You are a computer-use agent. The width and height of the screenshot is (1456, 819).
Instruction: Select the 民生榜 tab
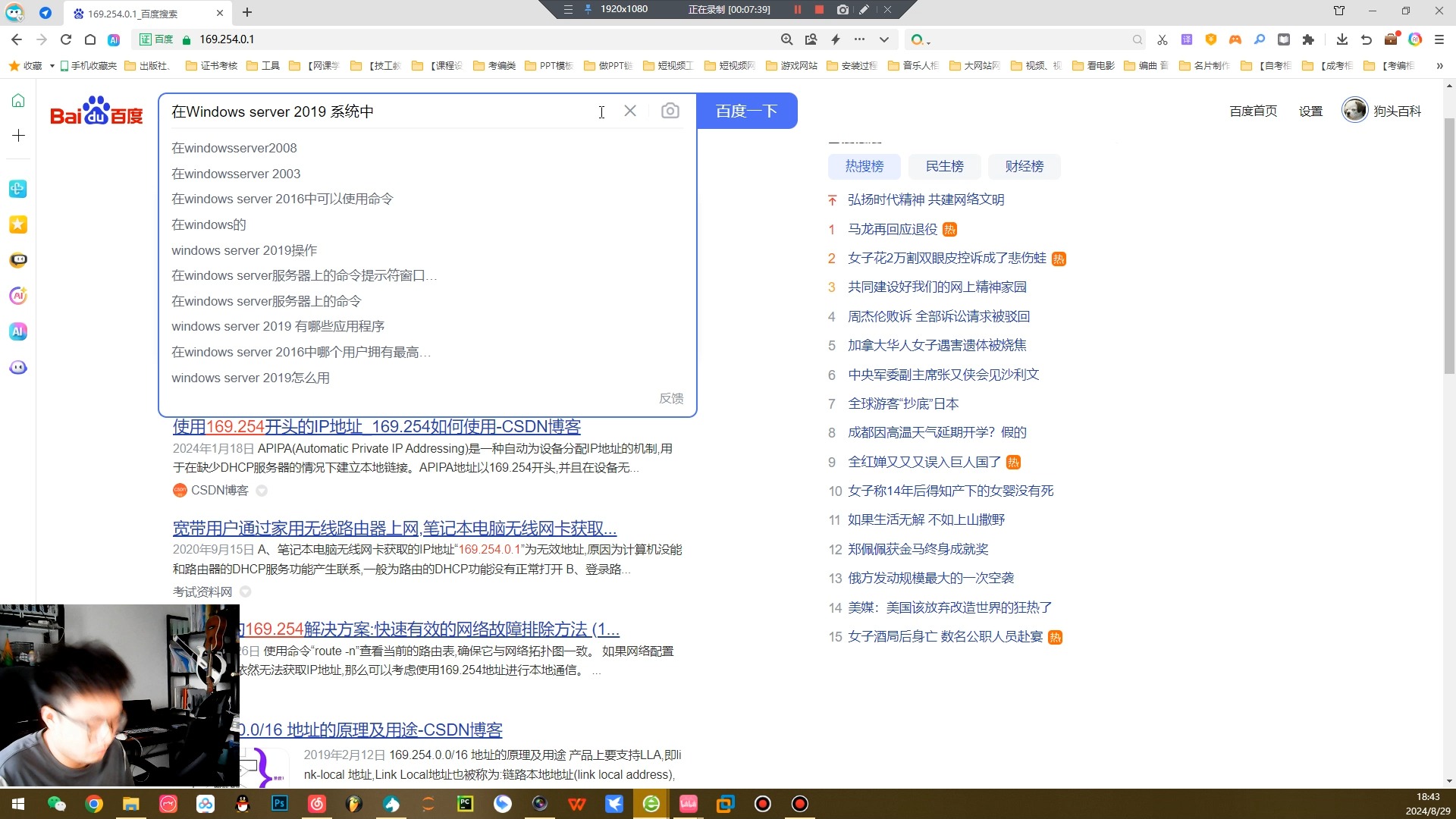(x=944, y=166)
